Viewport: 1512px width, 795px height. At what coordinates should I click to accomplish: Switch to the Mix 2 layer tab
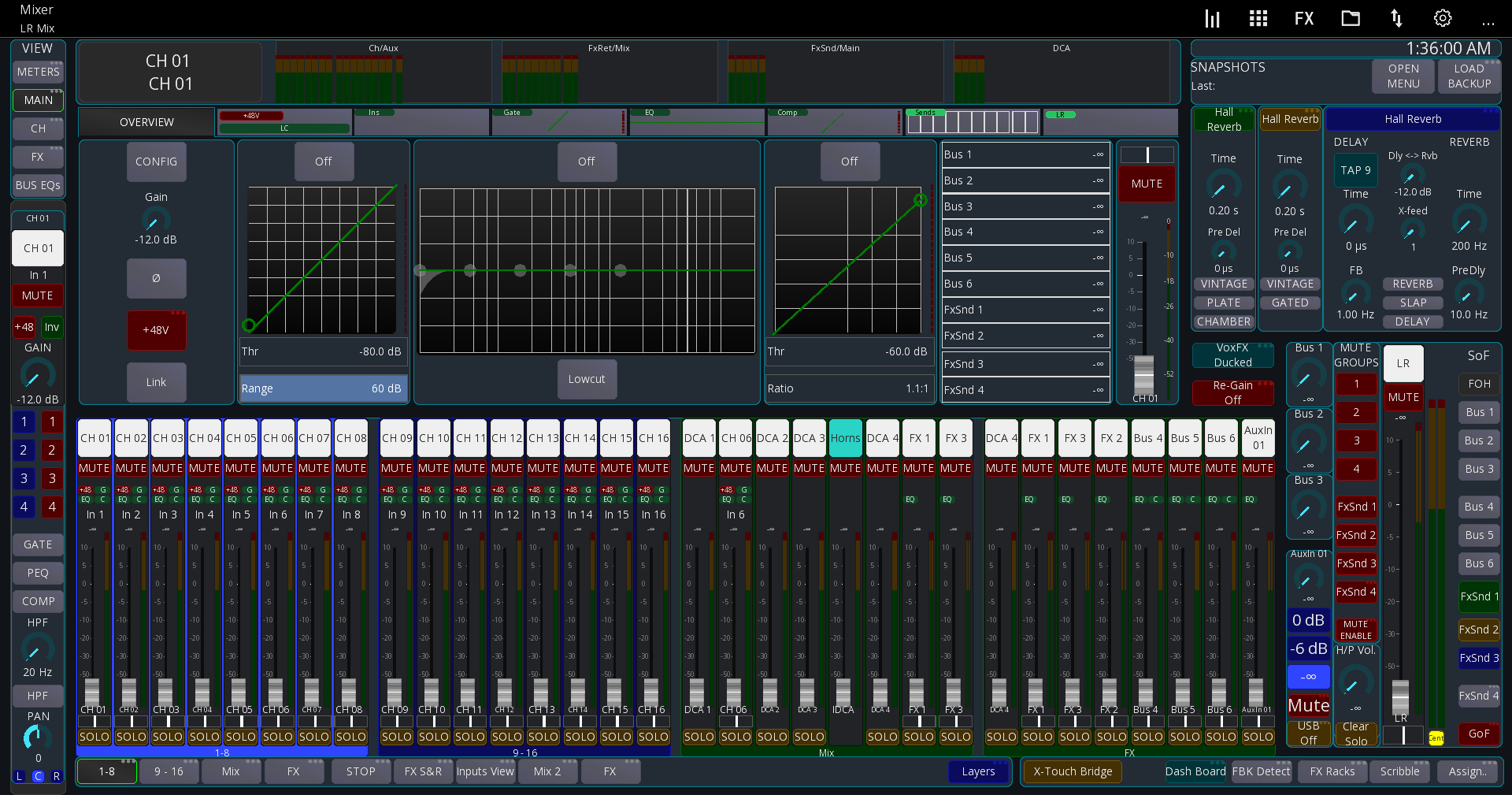tap(547, 771)
